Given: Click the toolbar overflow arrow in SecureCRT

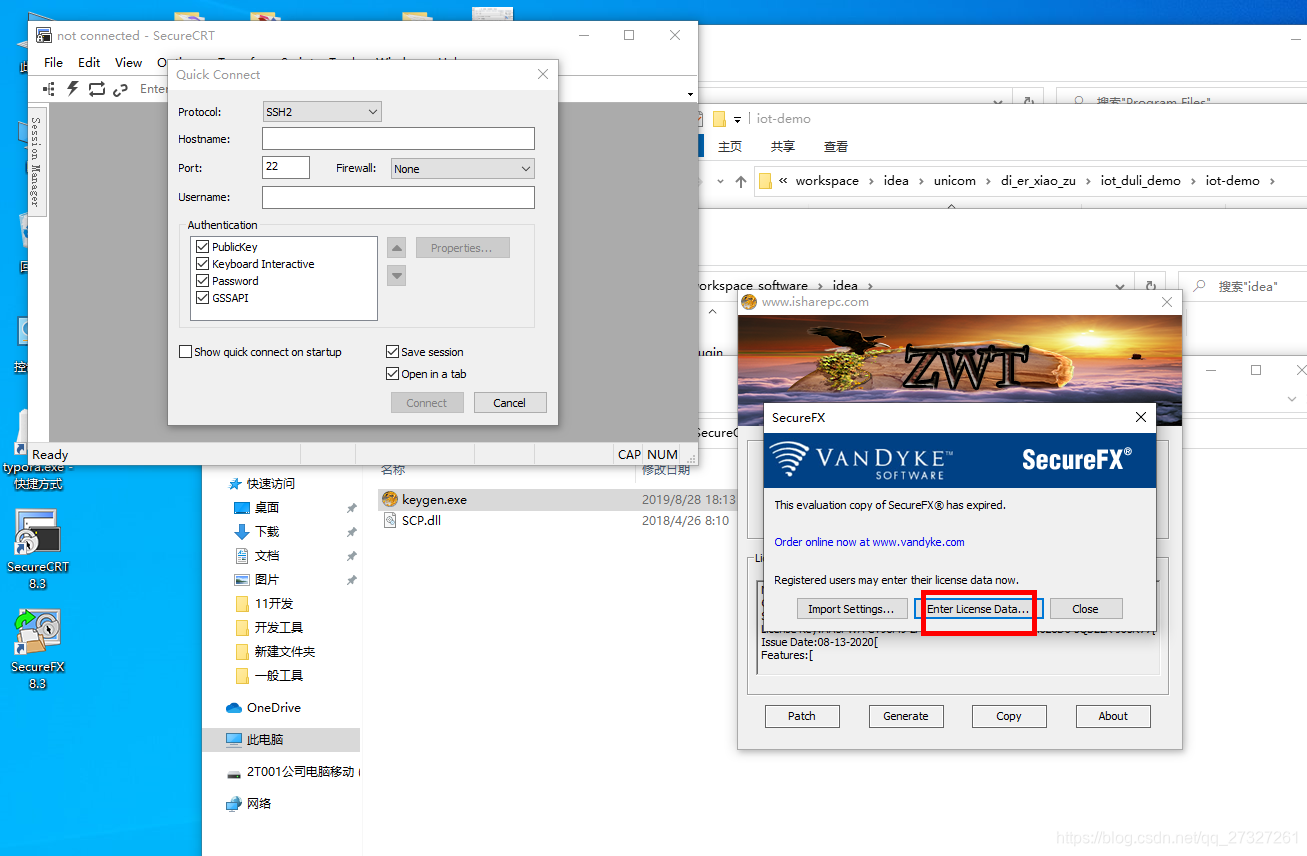Looking at the screenshot, I should [690, 94].
